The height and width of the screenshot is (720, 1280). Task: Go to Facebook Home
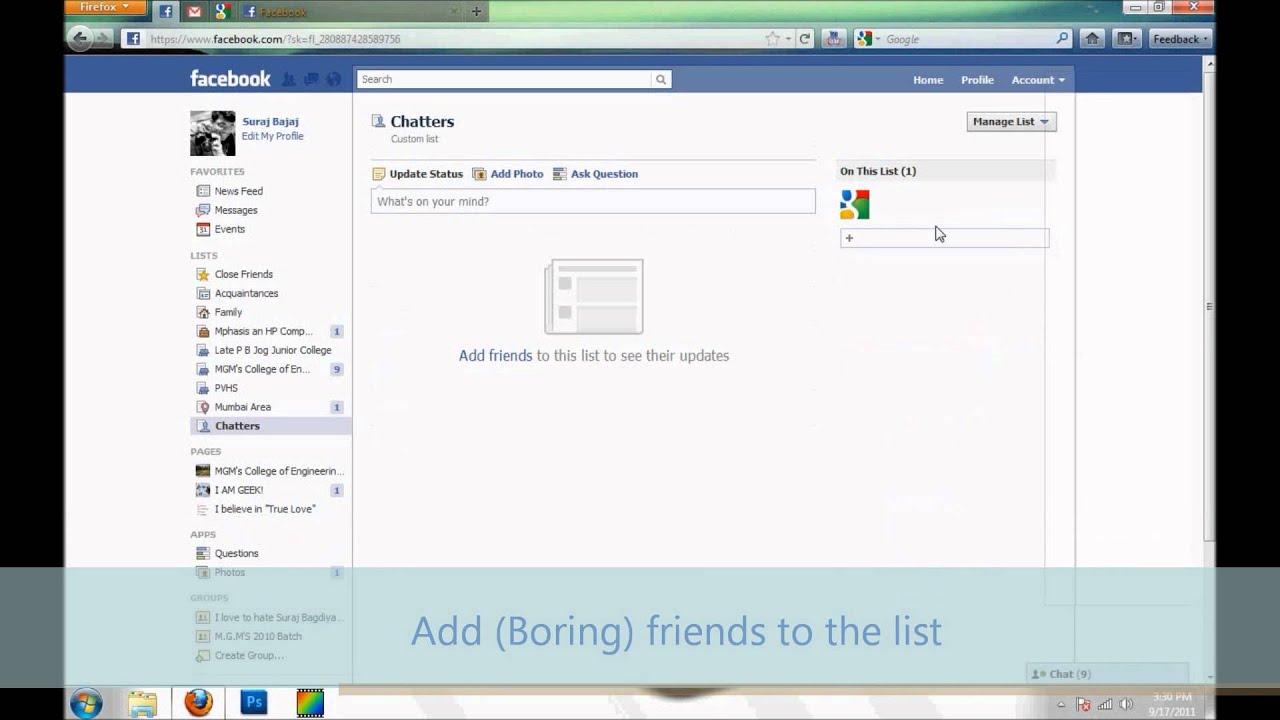(928, 80)
